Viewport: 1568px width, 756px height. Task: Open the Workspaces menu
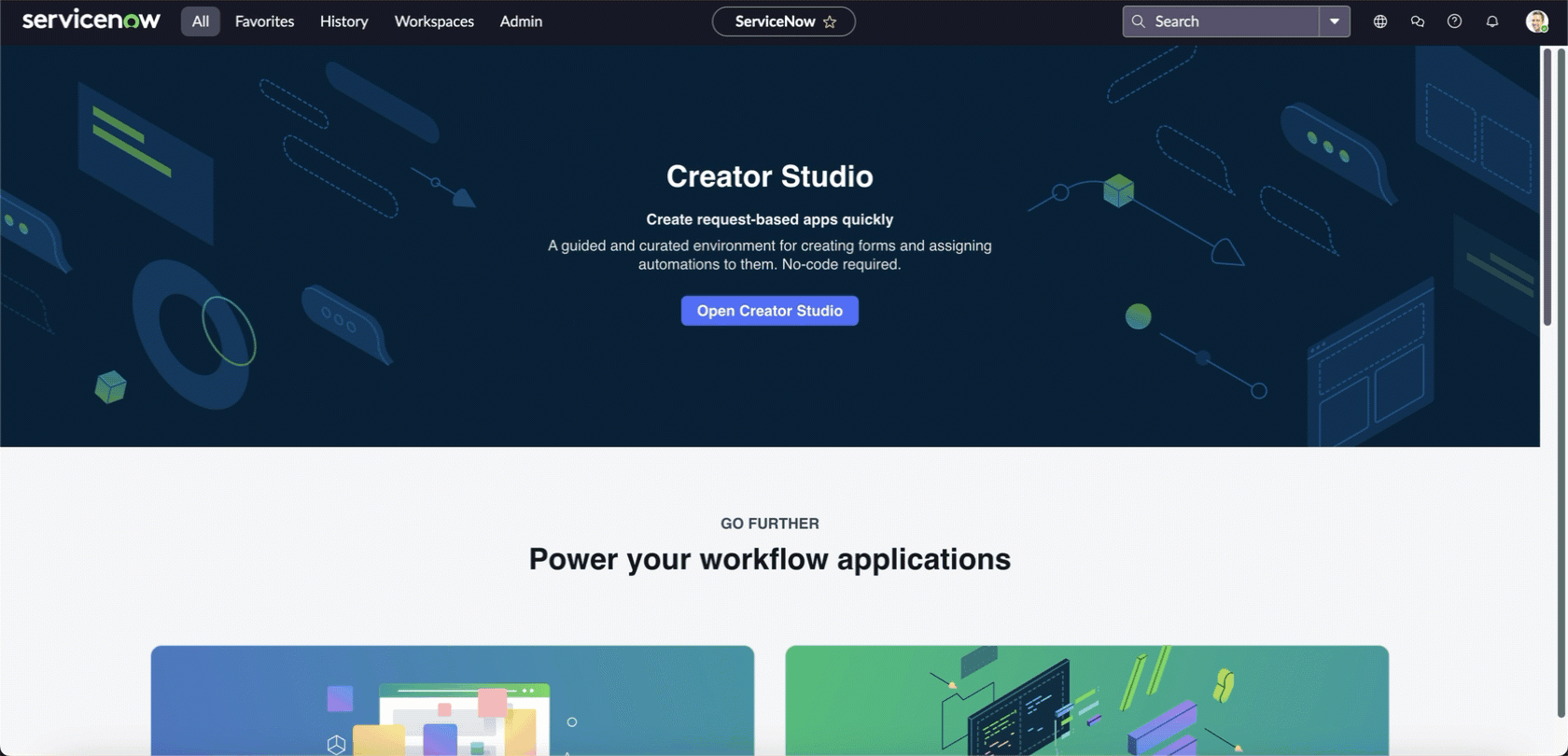(434, 21)
